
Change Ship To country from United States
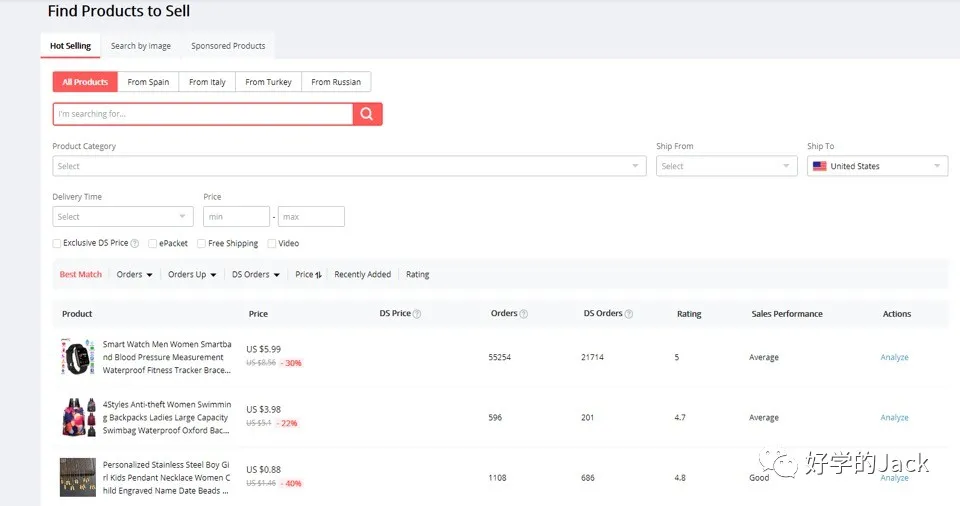click(877, 166)
